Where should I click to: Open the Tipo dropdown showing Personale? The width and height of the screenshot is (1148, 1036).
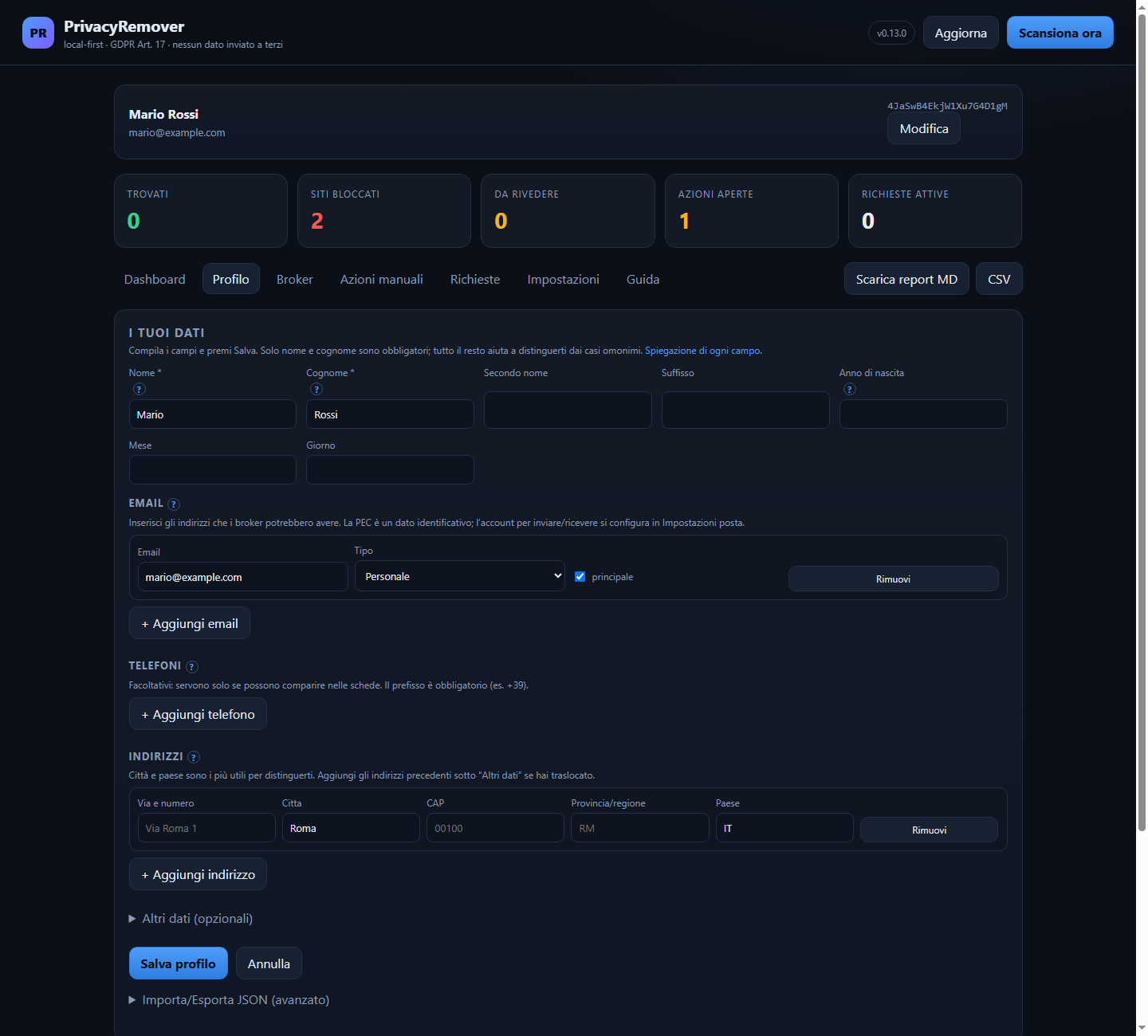click(x=460, y=576)
